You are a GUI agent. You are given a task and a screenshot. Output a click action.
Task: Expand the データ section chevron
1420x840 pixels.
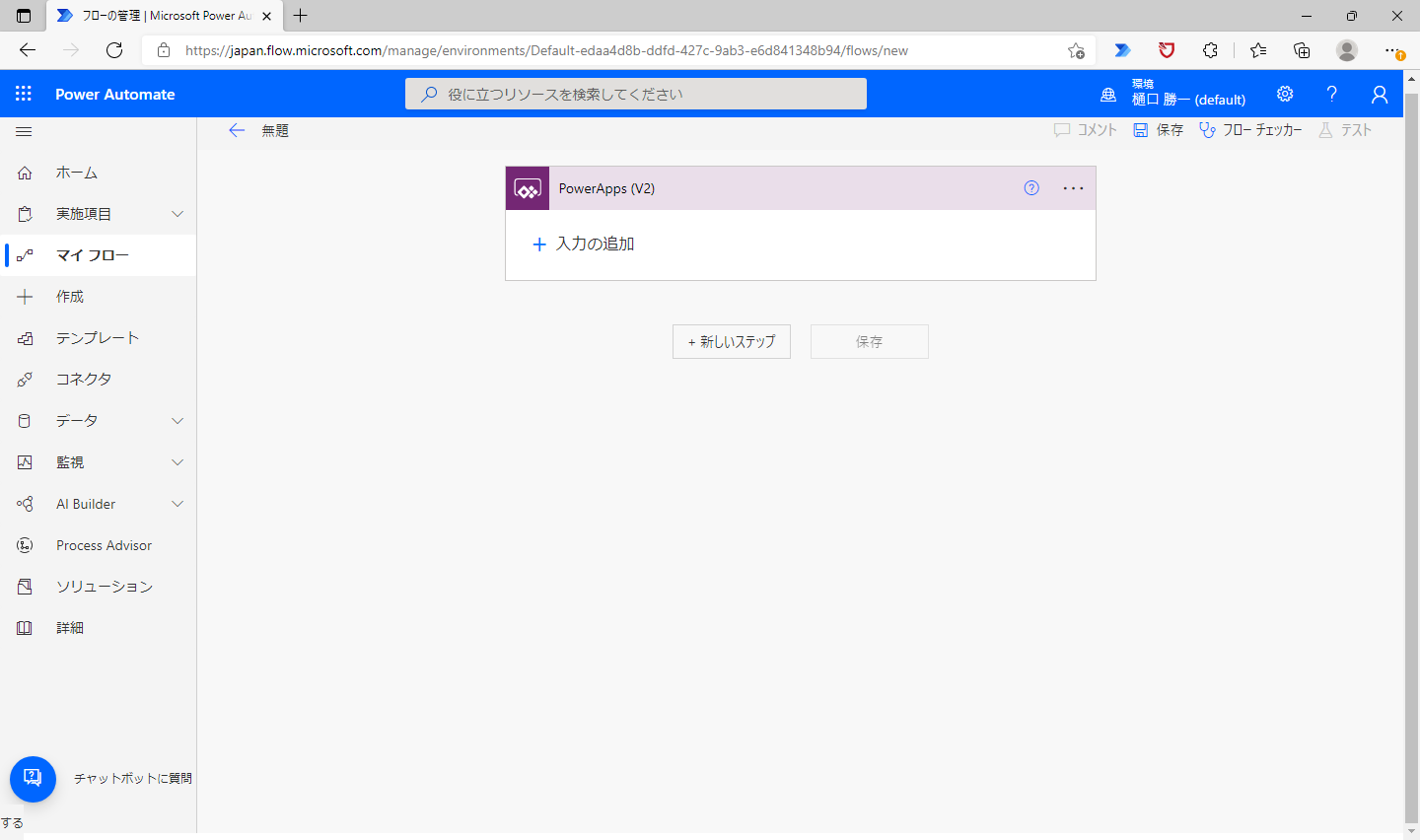click(177, 421)
